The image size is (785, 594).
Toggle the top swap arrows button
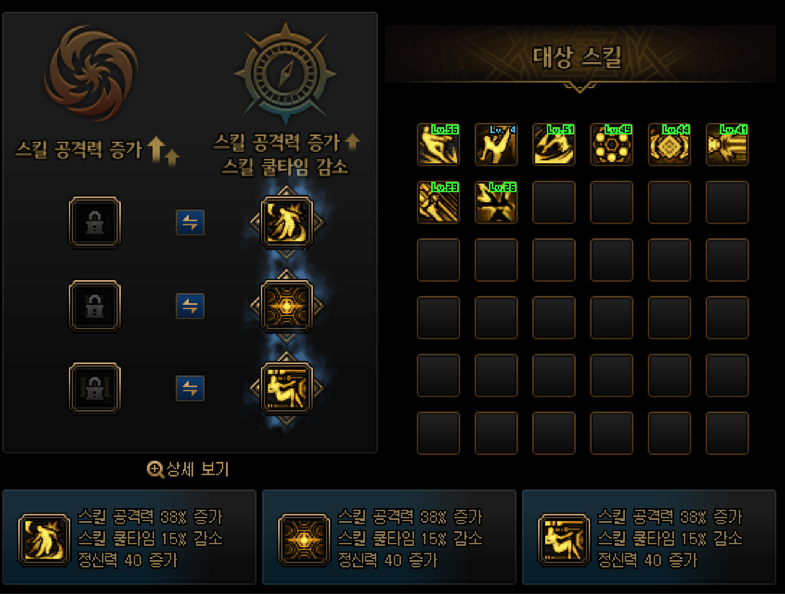(190, 222)
